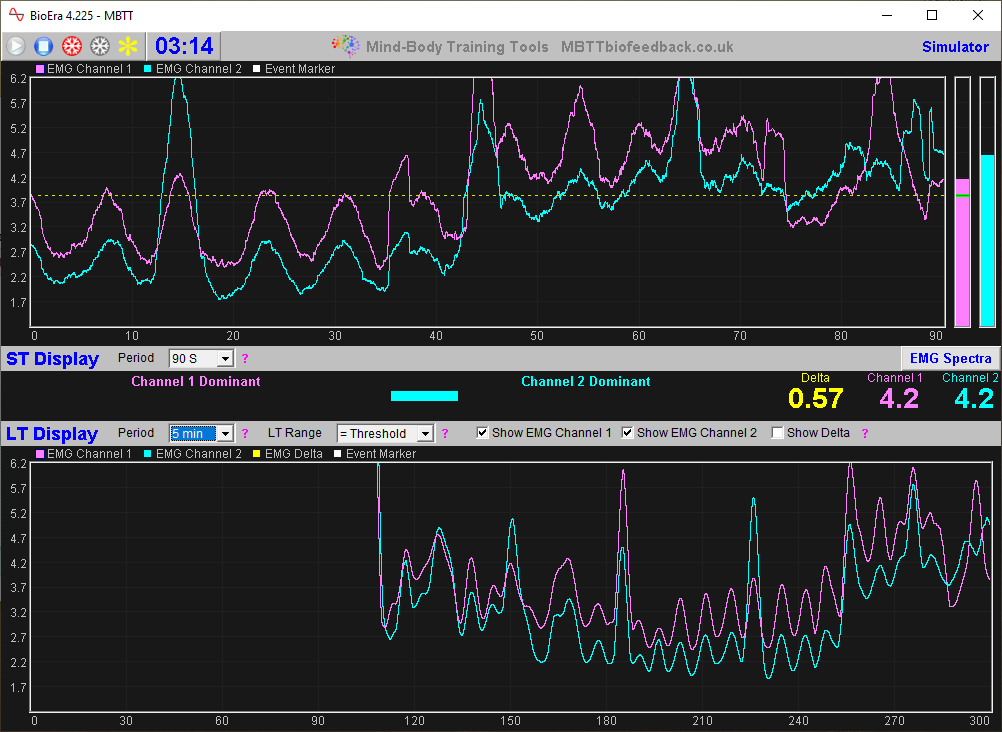This screenshot has width=1002, height=732.
Task: Disable Show EMG Channel 2
Action: [628, 432]
